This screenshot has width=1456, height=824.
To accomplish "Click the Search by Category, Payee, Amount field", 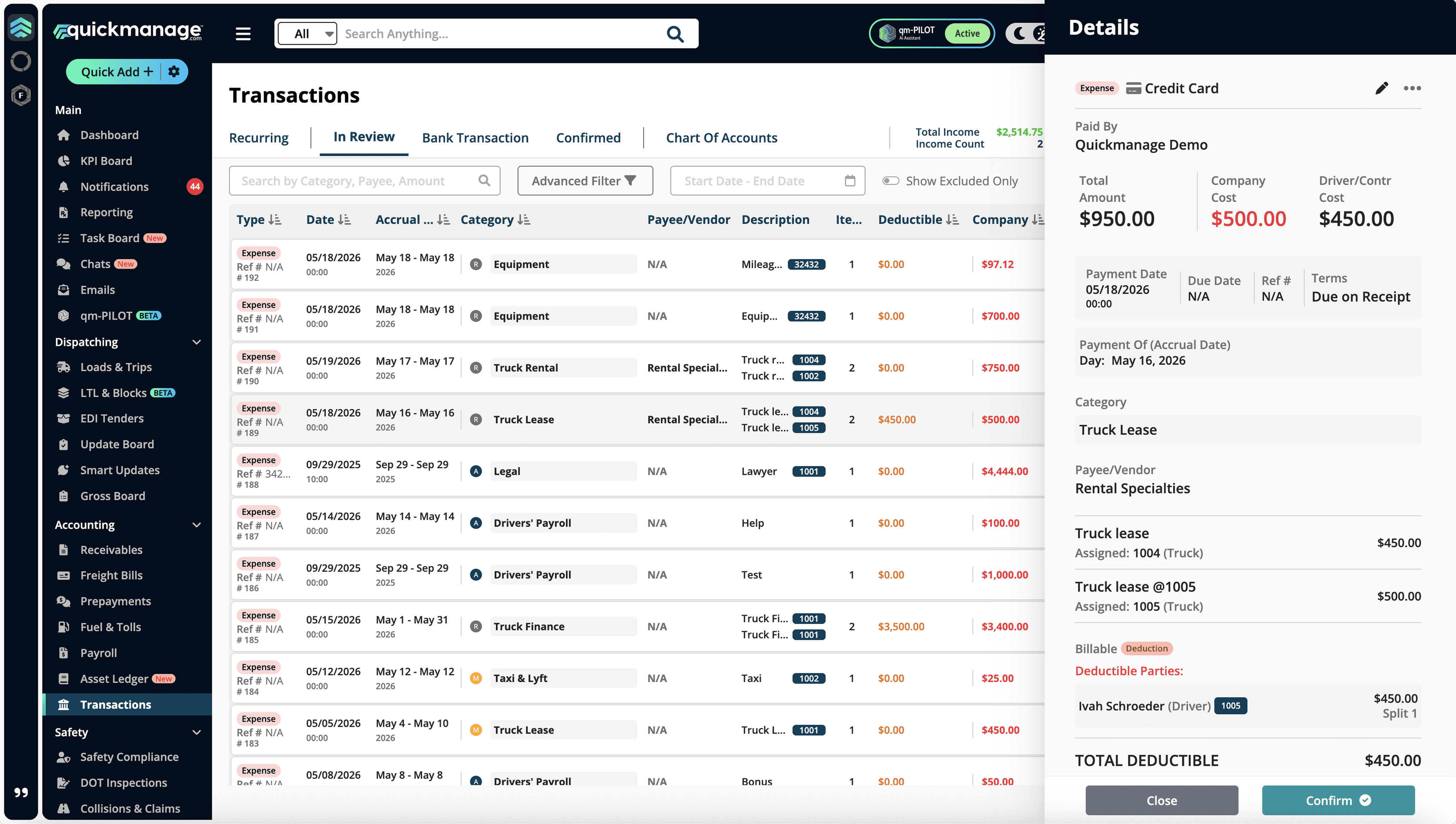I will click(x=364, y=181).
